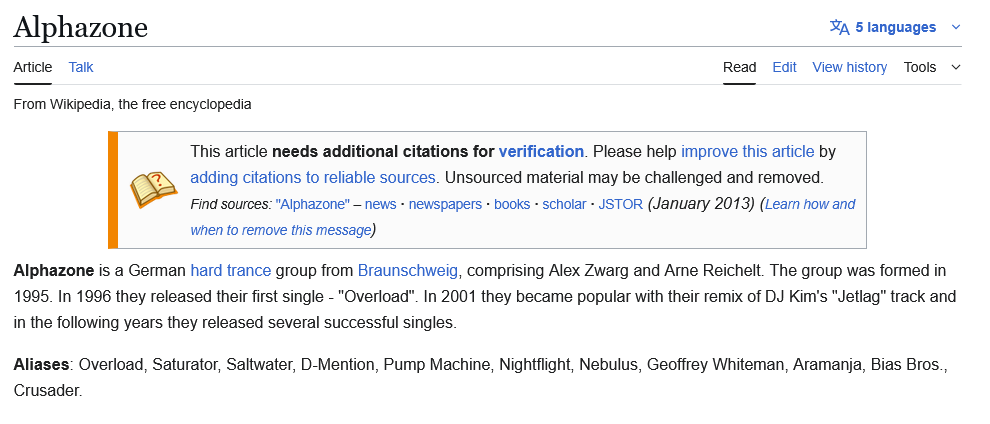Search sources via the news link
Screen dimensions: 990x424
click(380, 204)
